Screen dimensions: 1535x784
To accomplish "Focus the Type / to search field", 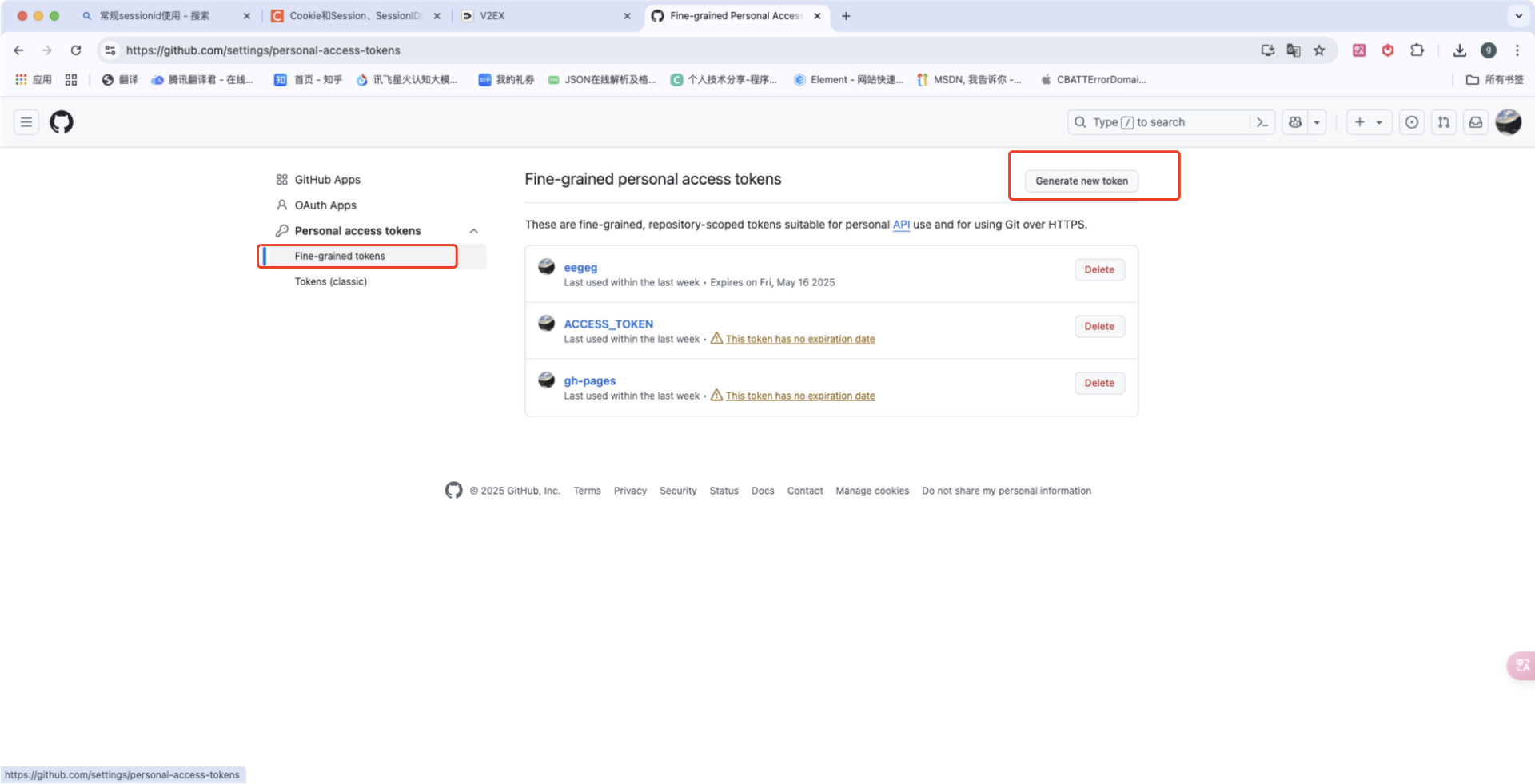I will click(1159, 122).
